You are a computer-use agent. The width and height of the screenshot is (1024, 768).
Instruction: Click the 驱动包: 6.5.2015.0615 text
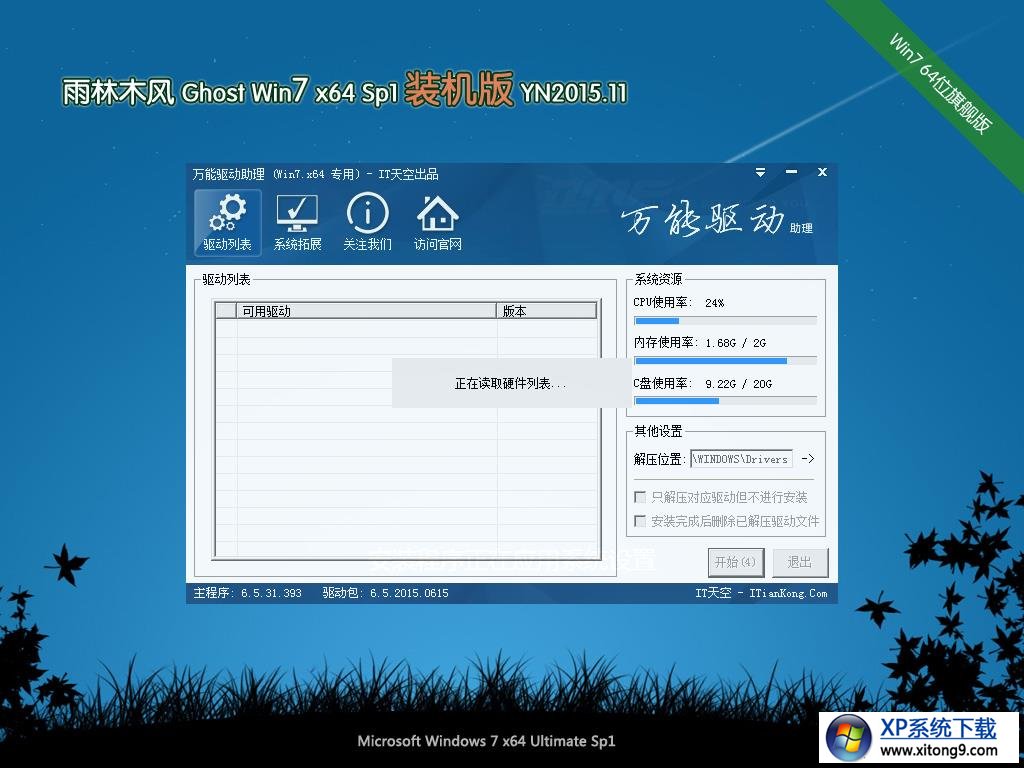[x=385, y=593]
